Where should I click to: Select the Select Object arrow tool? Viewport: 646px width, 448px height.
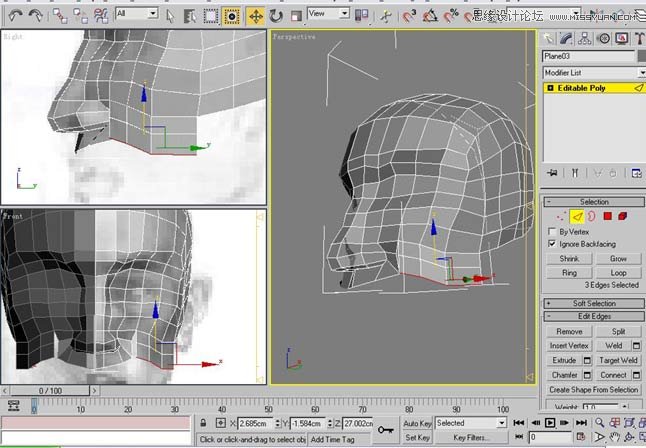tap(170, 16)
